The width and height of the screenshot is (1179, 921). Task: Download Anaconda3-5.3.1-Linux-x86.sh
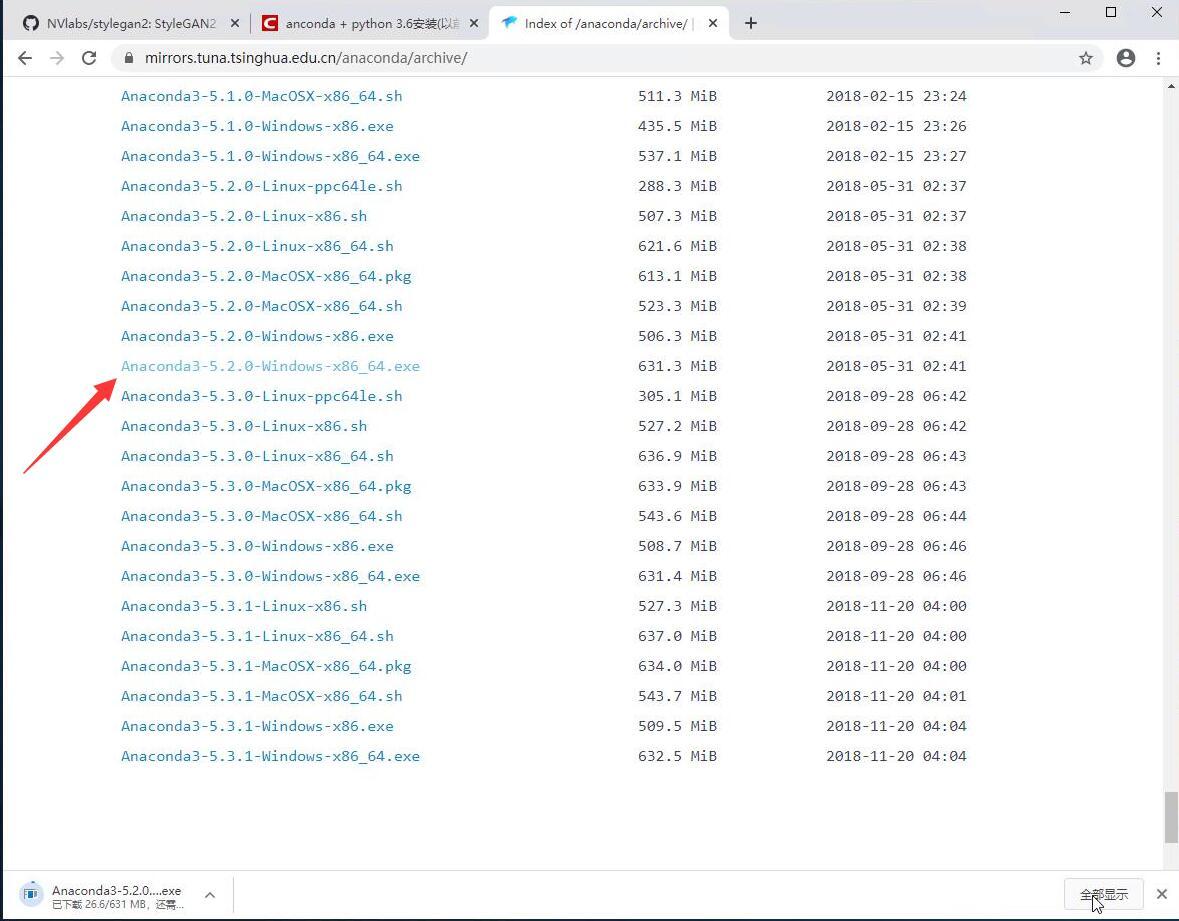[x=244, y=606]
